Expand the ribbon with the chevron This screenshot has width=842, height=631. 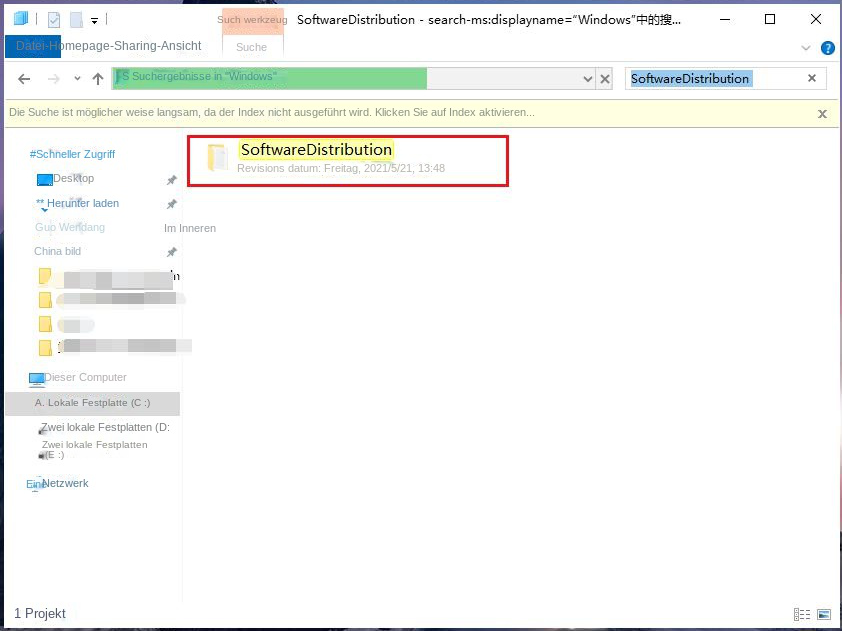(x=806, y=48)
